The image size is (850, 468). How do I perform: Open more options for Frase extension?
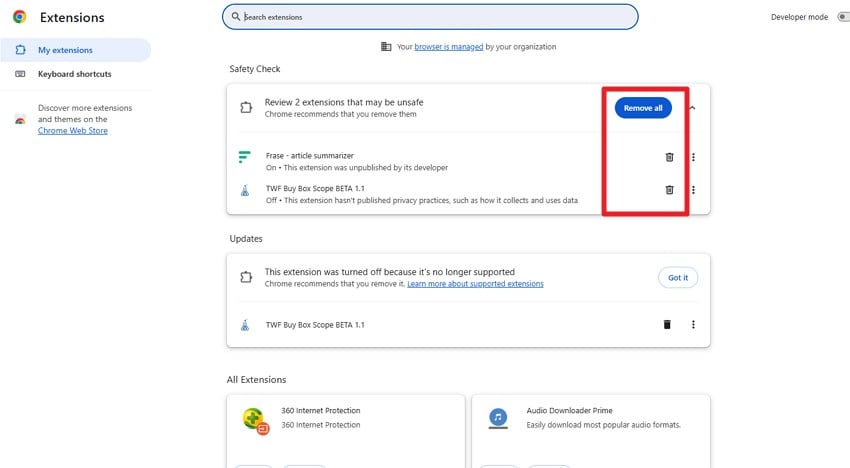point(693,157)
